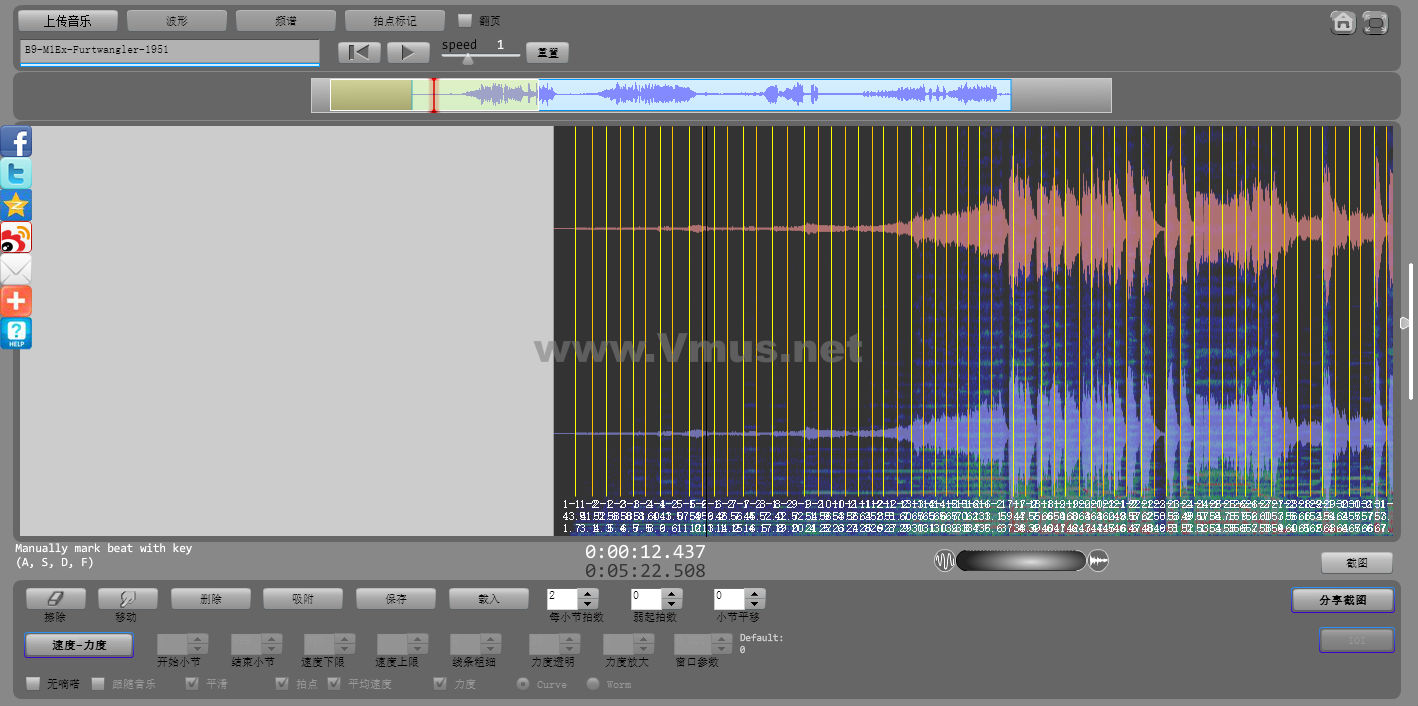Toggle the 翻页 page-flip checkbox
This screenshot has width=1418, height=706.
pos(465,20)
